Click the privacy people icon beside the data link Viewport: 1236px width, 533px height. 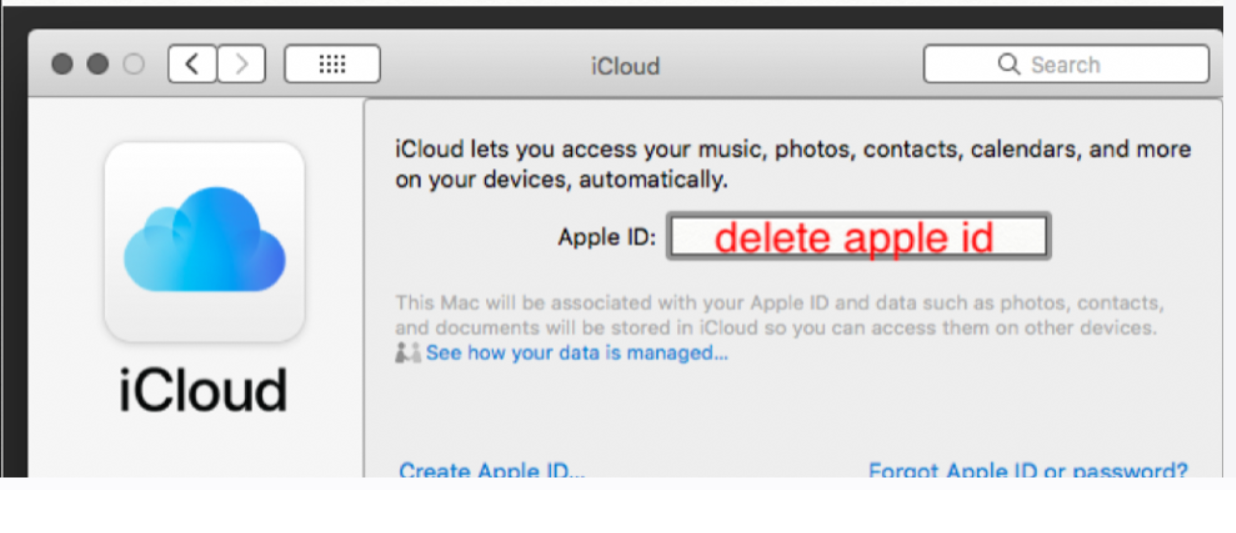(x=408, y=353)
